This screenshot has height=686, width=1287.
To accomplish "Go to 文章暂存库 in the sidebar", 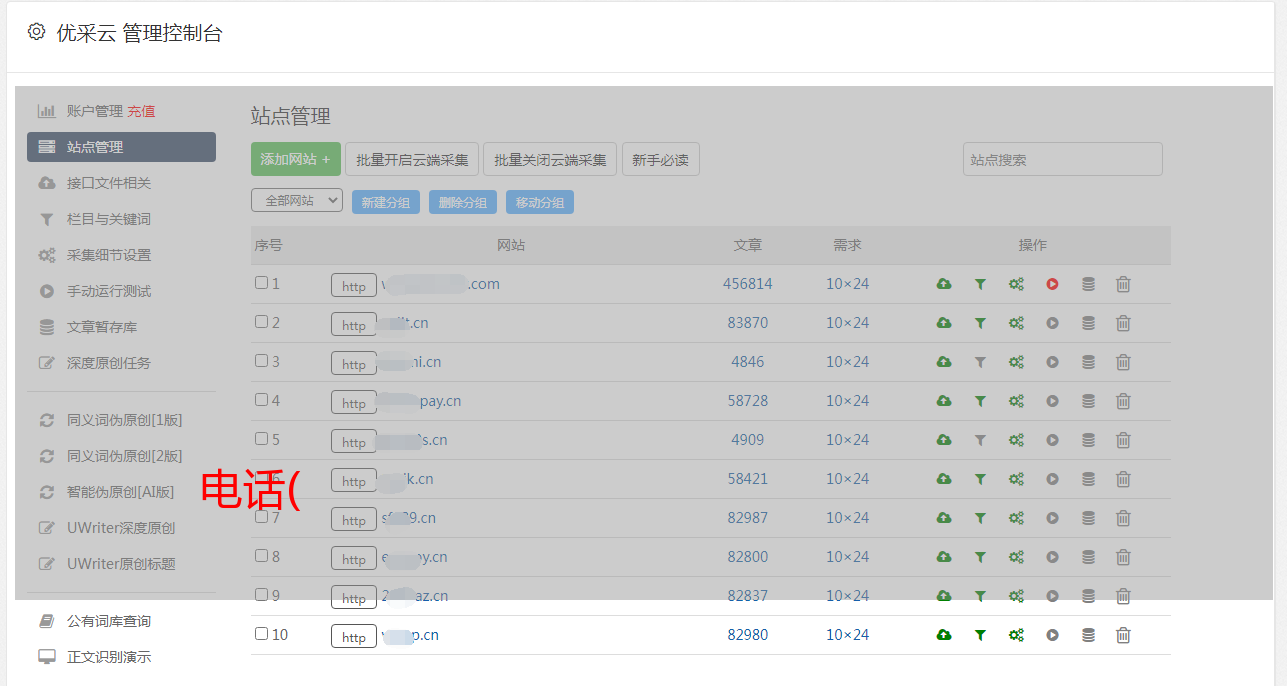I will click(101, 327).
